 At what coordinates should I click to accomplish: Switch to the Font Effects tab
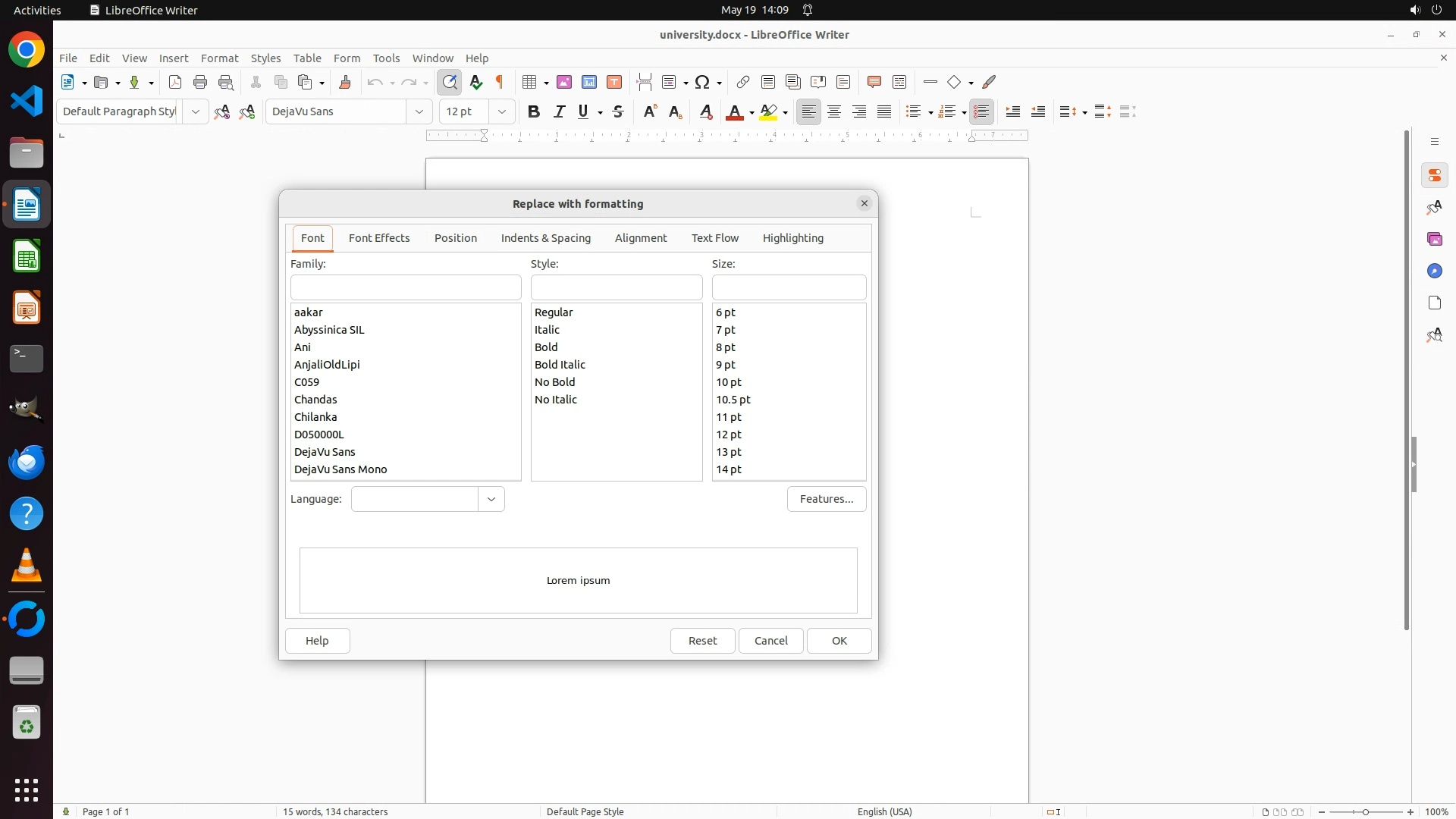coord(379,238)
